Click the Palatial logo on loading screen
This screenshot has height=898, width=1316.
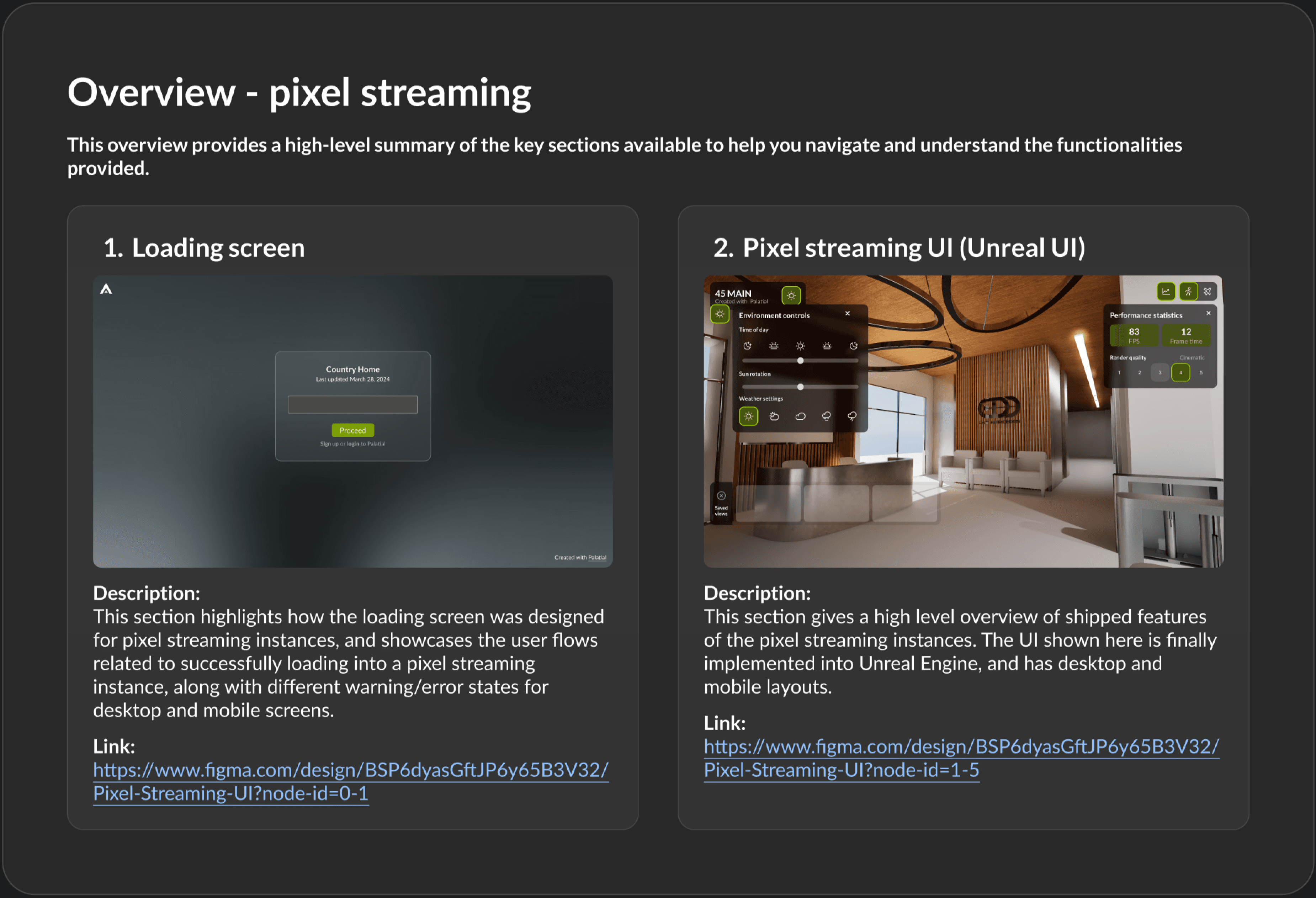pos(106,289)
